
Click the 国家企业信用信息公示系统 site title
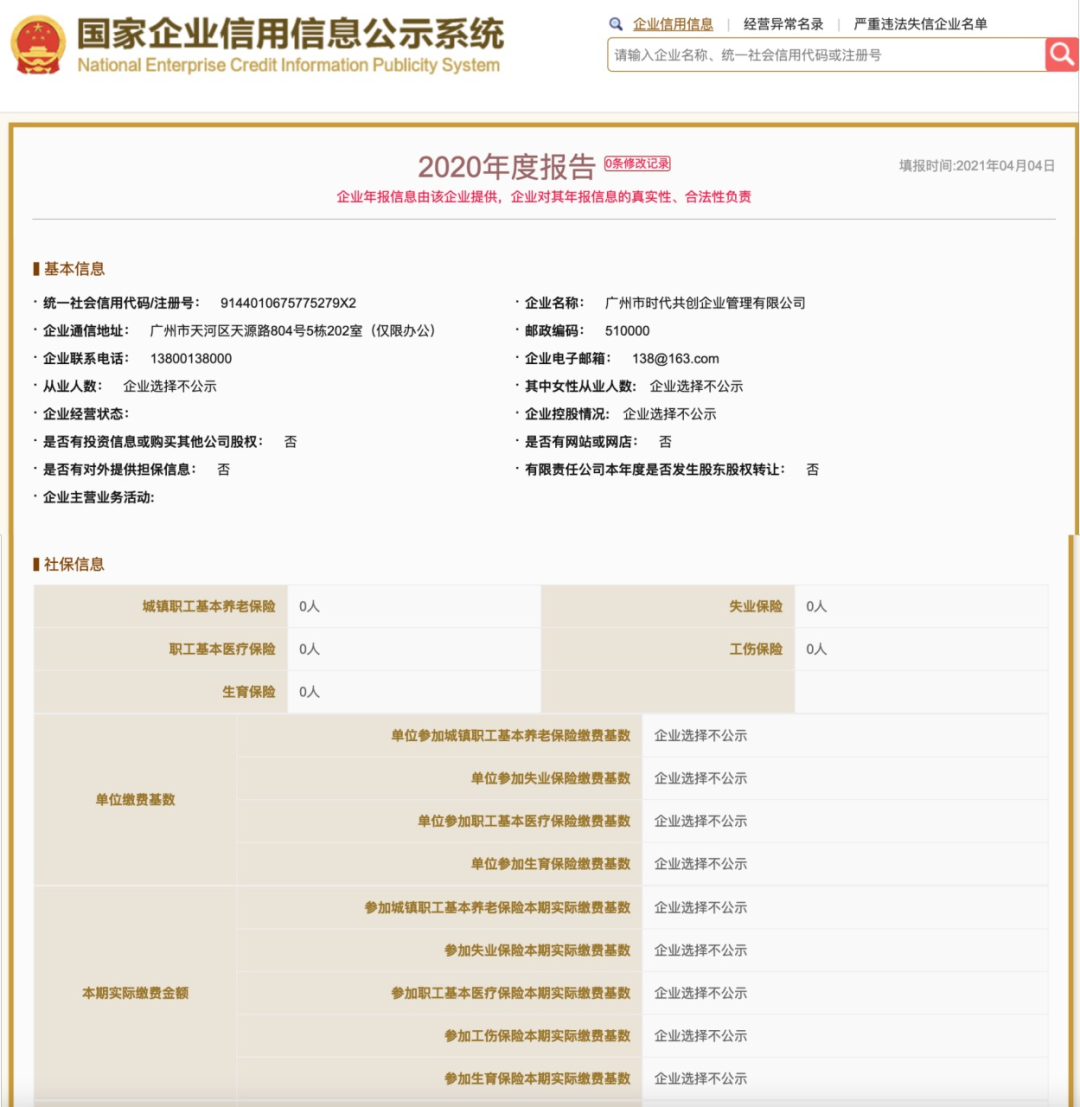pos(290,35)
